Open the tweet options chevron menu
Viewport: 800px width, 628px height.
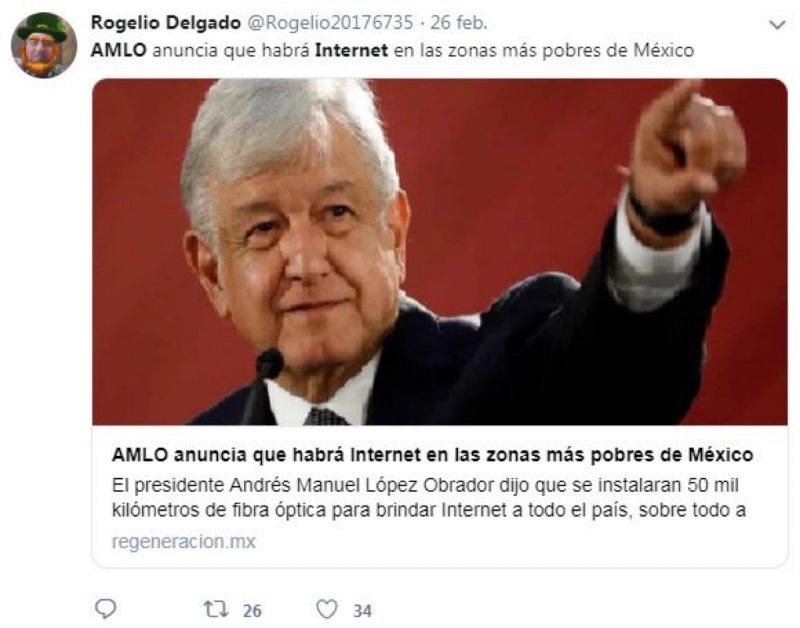coord(777,24)
